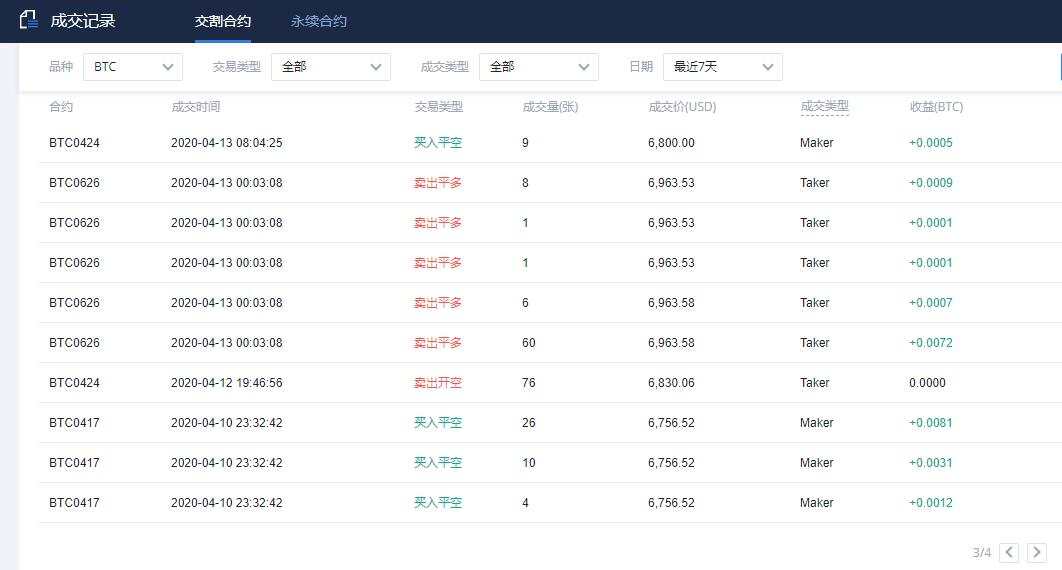Expand the 交易类型 全部 dropdown

331,67
